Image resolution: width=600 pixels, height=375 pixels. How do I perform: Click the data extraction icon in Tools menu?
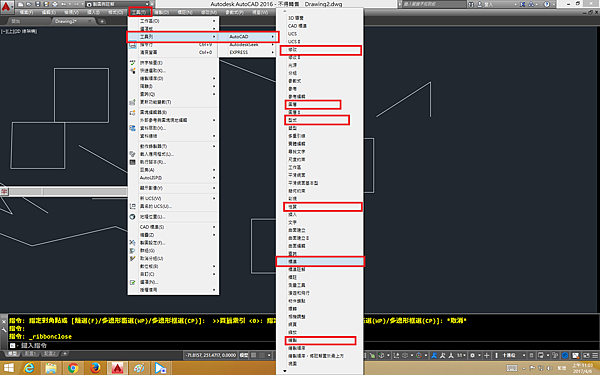(133, 128)
